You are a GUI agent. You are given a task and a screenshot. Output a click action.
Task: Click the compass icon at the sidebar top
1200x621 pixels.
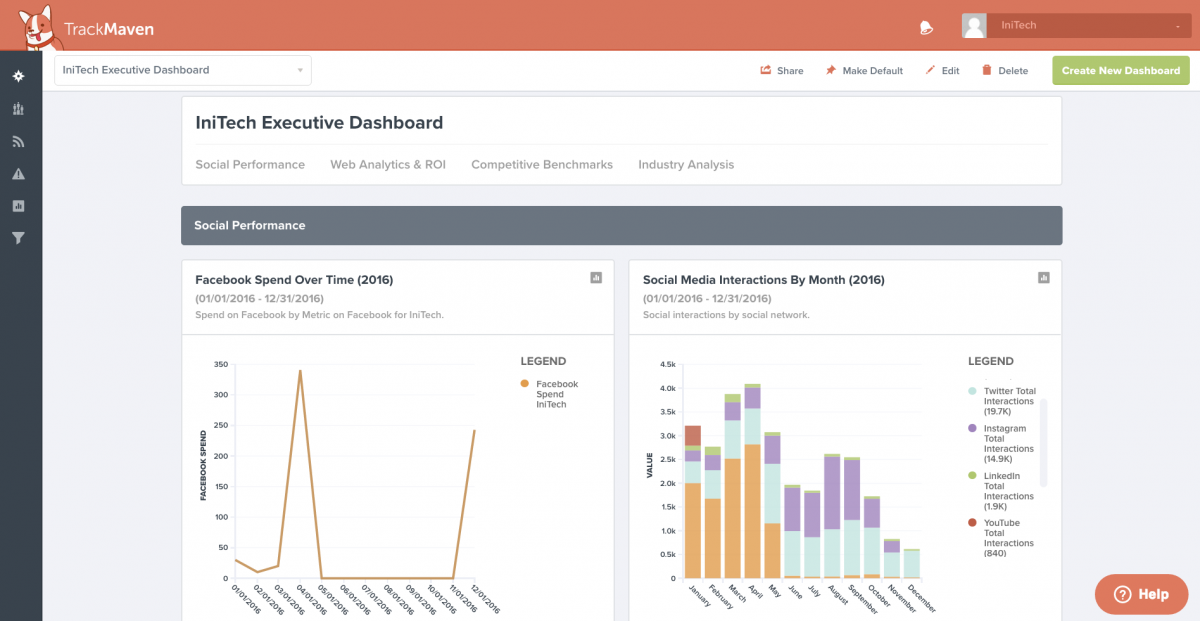pyautogui.click(x=19, y=77)
